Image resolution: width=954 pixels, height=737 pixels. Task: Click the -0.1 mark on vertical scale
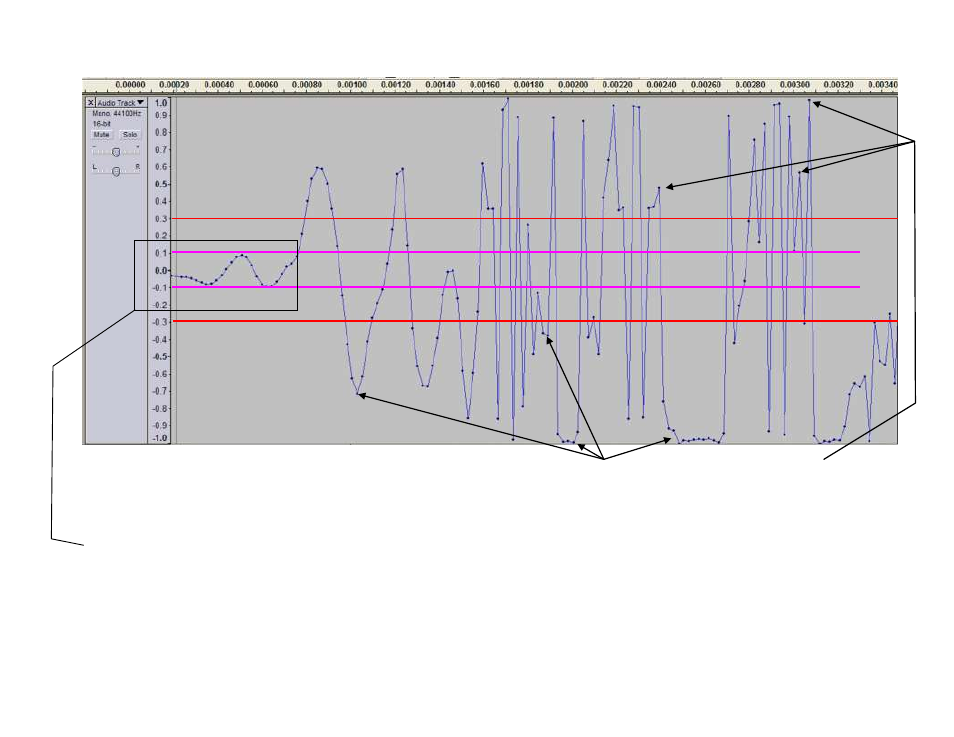click(159, 288)
